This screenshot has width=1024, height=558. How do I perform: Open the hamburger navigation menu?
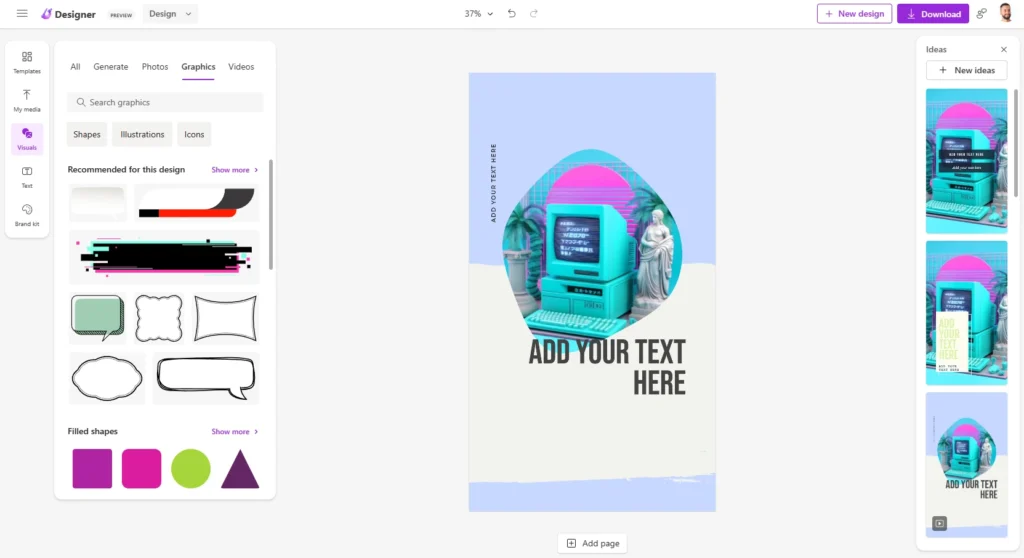tap(22, 13)
